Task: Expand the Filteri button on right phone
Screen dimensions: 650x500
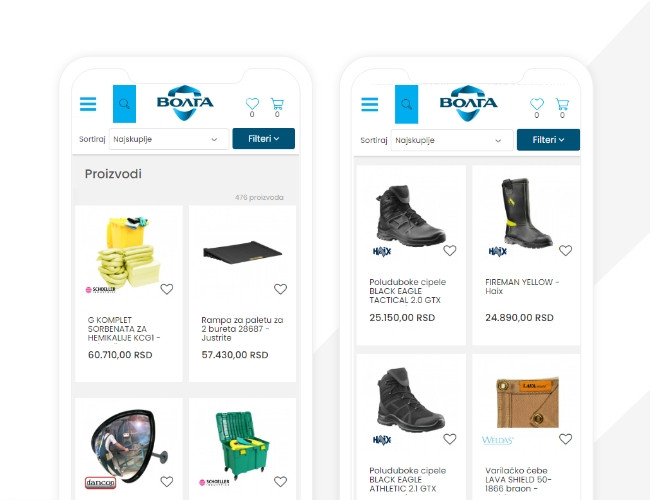Action: pos(548,140)
